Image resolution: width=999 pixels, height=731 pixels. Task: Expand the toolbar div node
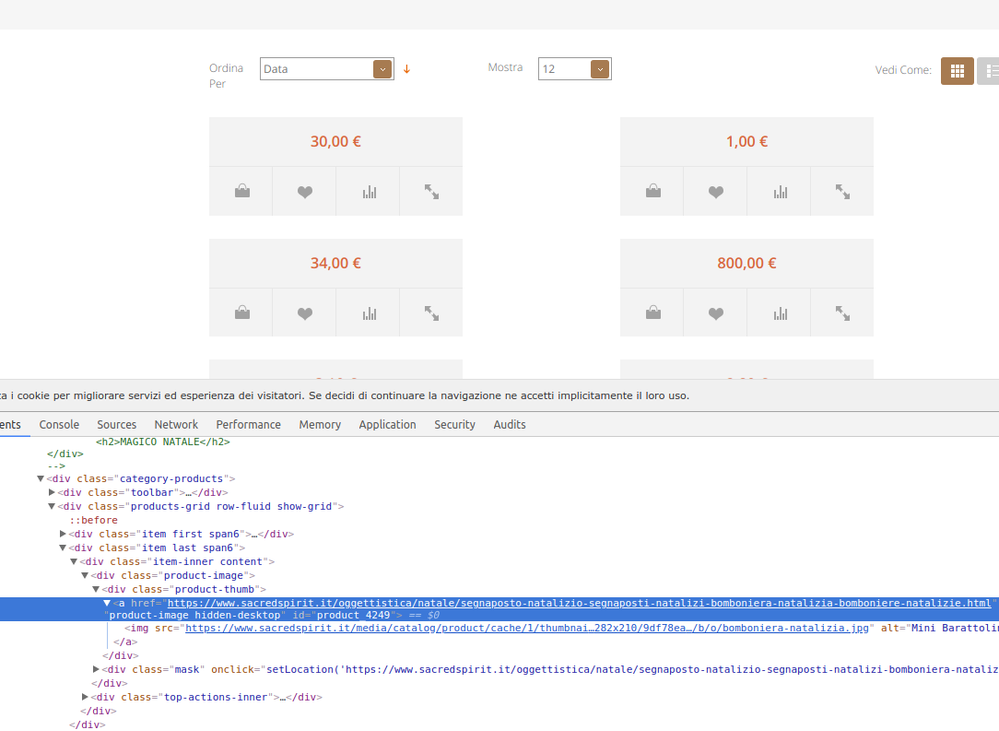coord(52,493)
